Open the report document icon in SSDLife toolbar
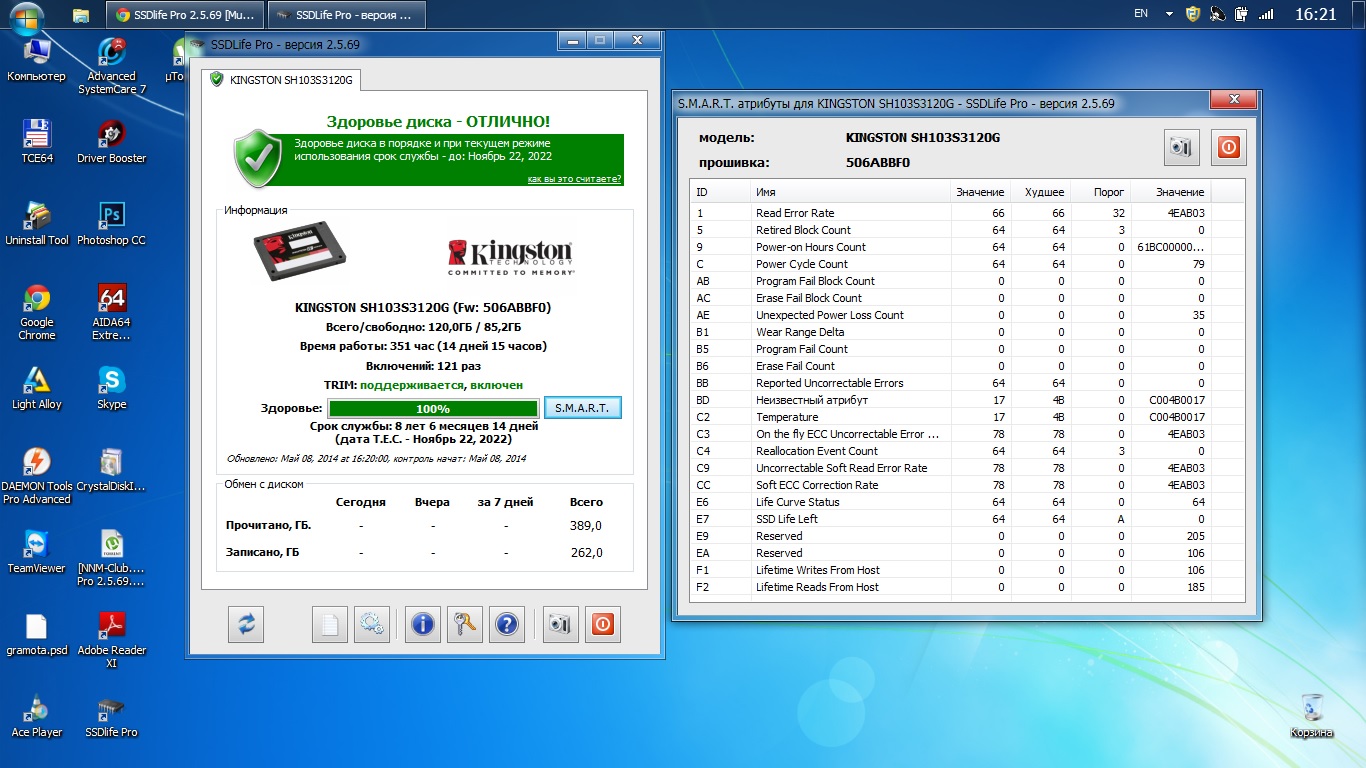The image size is (1366, 768). 330,625
